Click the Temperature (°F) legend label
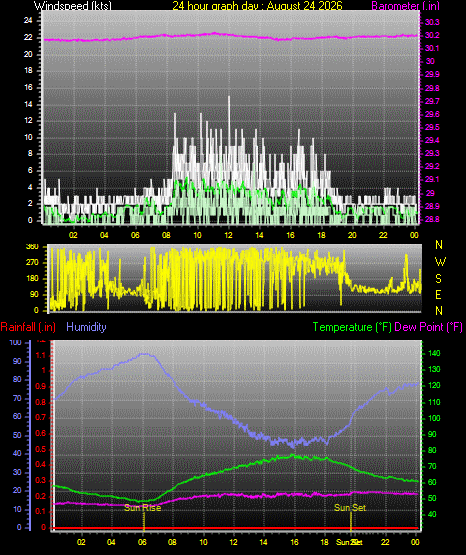This screenshot has width=466, height=555. [352, 327]
